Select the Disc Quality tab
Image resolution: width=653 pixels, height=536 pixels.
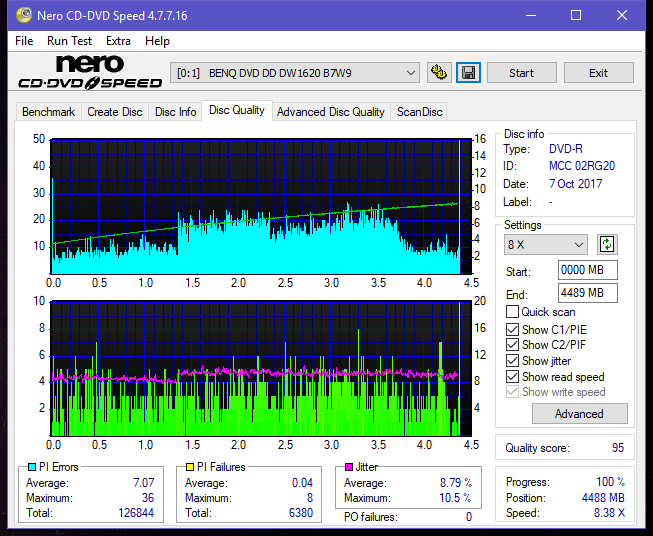pyautogui.click(x=237, y=110)
